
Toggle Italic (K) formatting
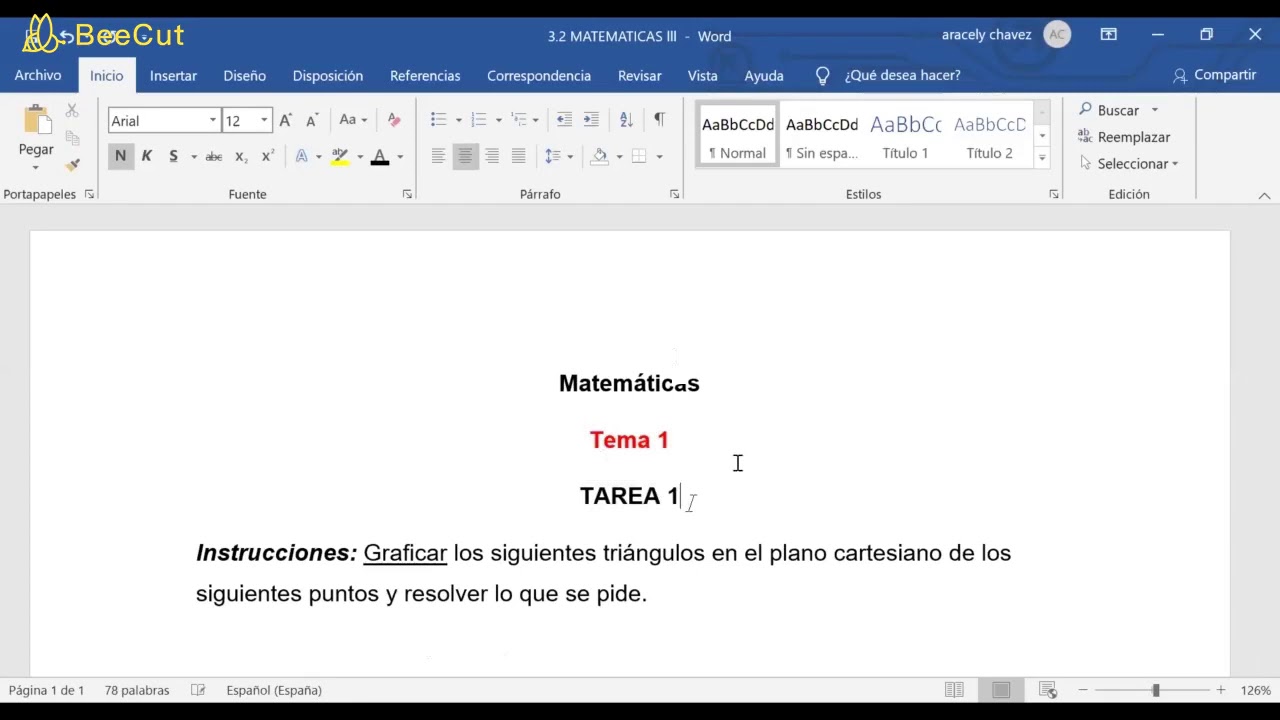tap(146, 156)
